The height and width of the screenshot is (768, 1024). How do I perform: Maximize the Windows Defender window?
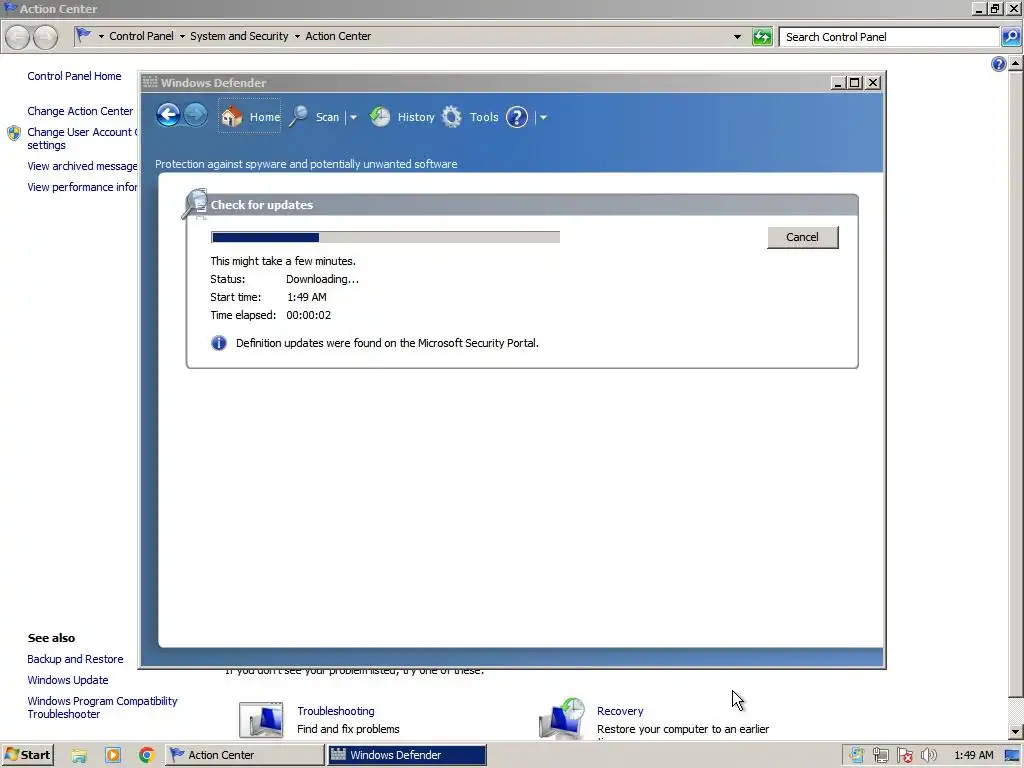click(854, 82)
